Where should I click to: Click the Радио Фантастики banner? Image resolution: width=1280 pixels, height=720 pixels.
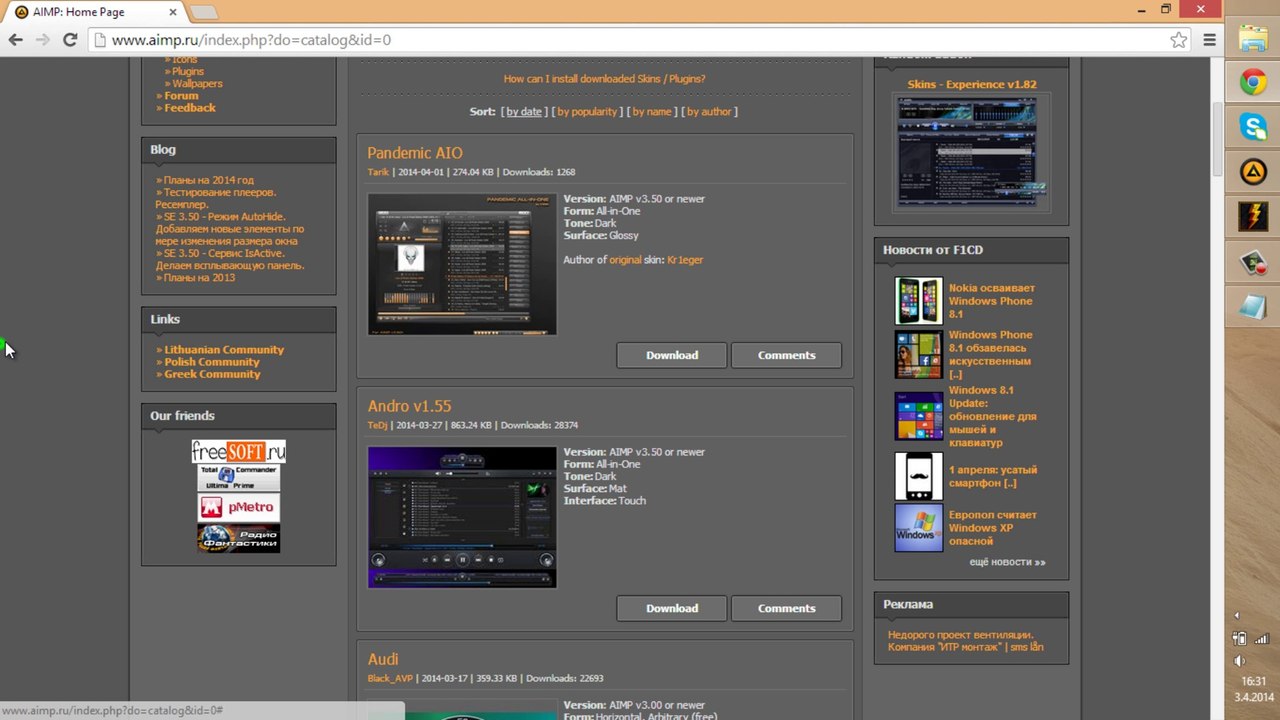238,538
